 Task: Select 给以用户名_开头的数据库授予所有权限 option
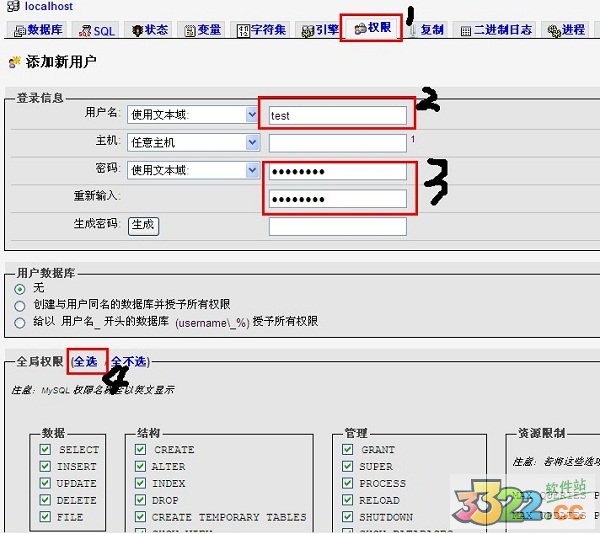coord(20,323)
